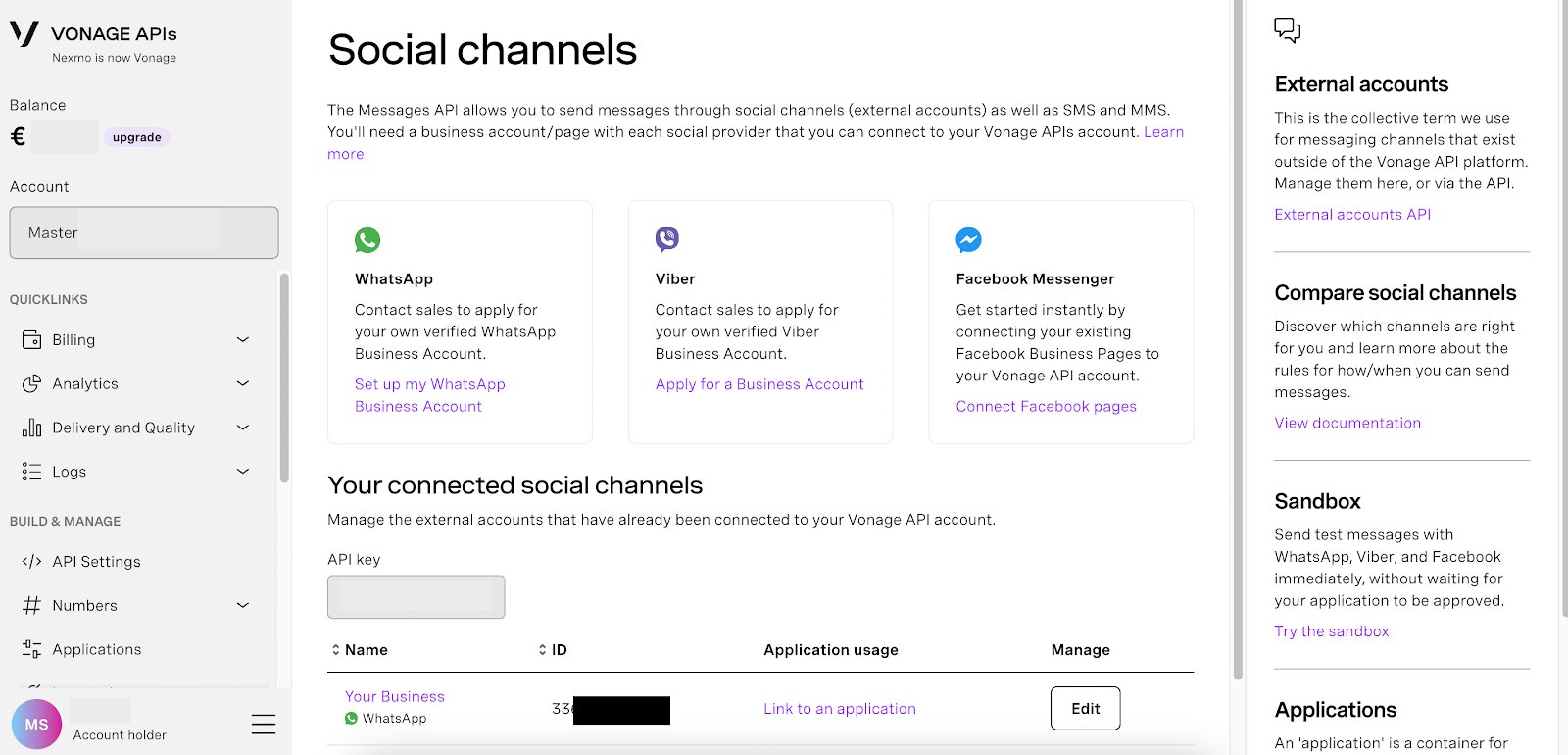Open Set up my WhatsApp Business Account link
Screen dimensions: 1568x755
[430, 395]
